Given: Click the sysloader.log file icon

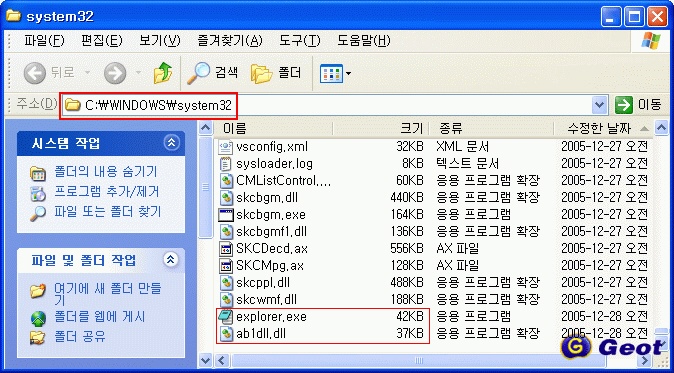Looking at the screenshot, I should [x=226, y=164].
